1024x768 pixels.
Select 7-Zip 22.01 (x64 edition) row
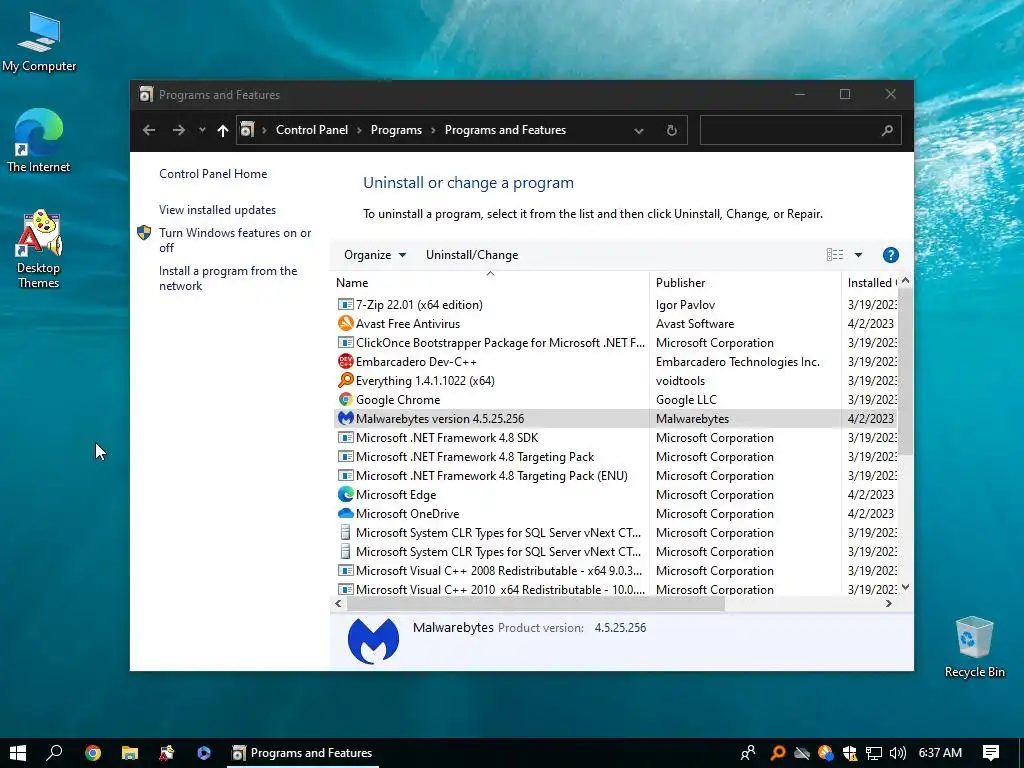pos(615,304)
